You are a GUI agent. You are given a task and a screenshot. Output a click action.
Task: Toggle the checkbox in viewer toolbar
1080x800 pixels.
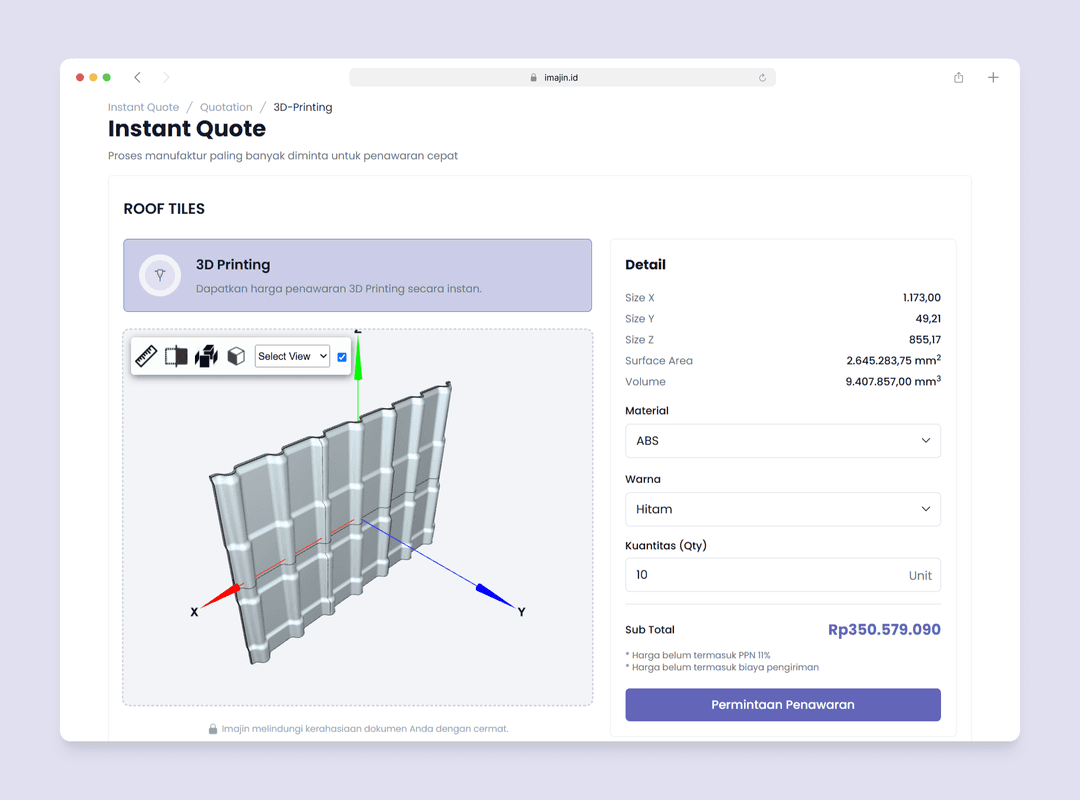pos(342,357)
